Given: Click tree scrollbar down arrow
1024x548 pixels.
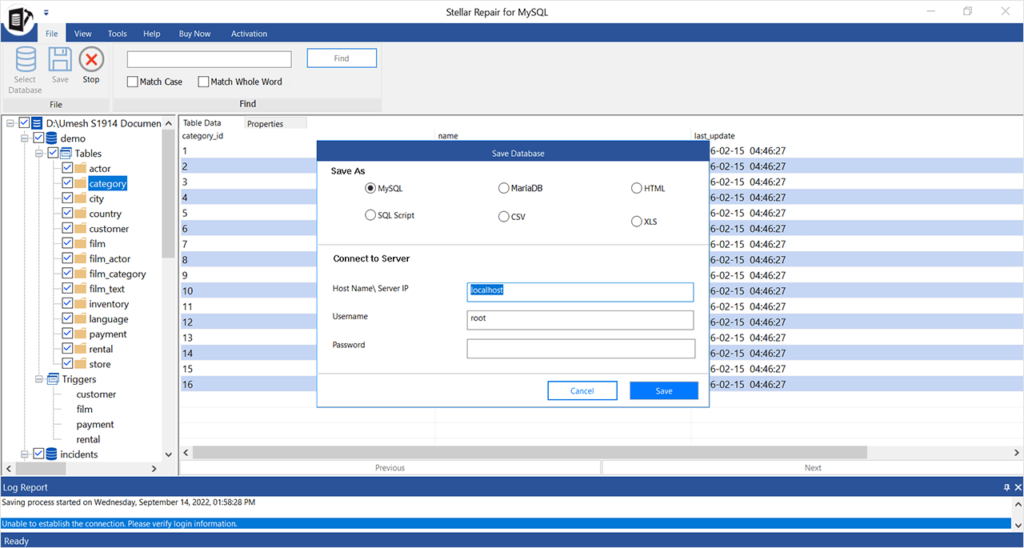Looking at the screenshot, I should (168, 455).
